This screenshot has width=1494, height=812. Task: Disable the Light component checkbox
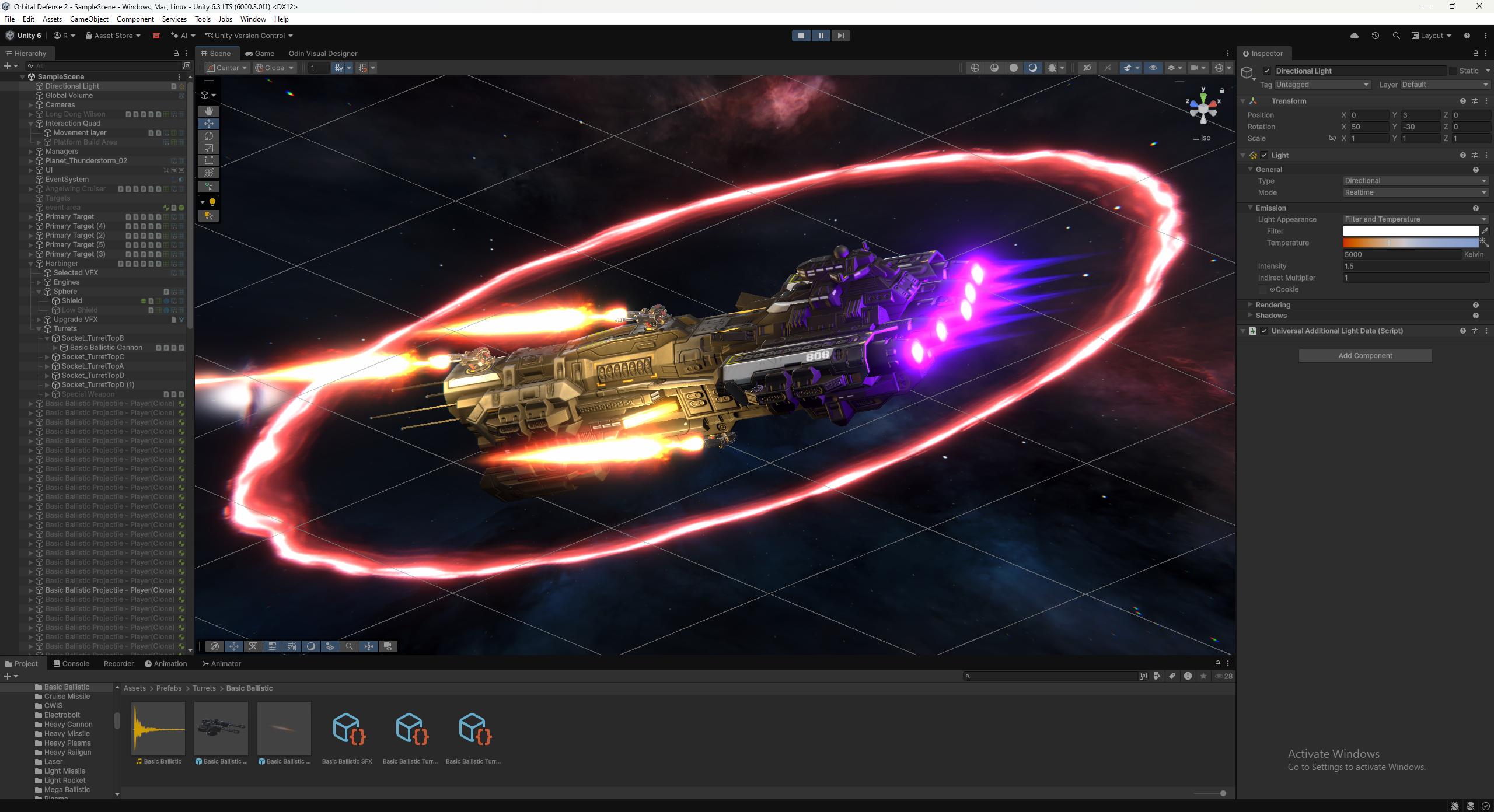coord(1264,155)
